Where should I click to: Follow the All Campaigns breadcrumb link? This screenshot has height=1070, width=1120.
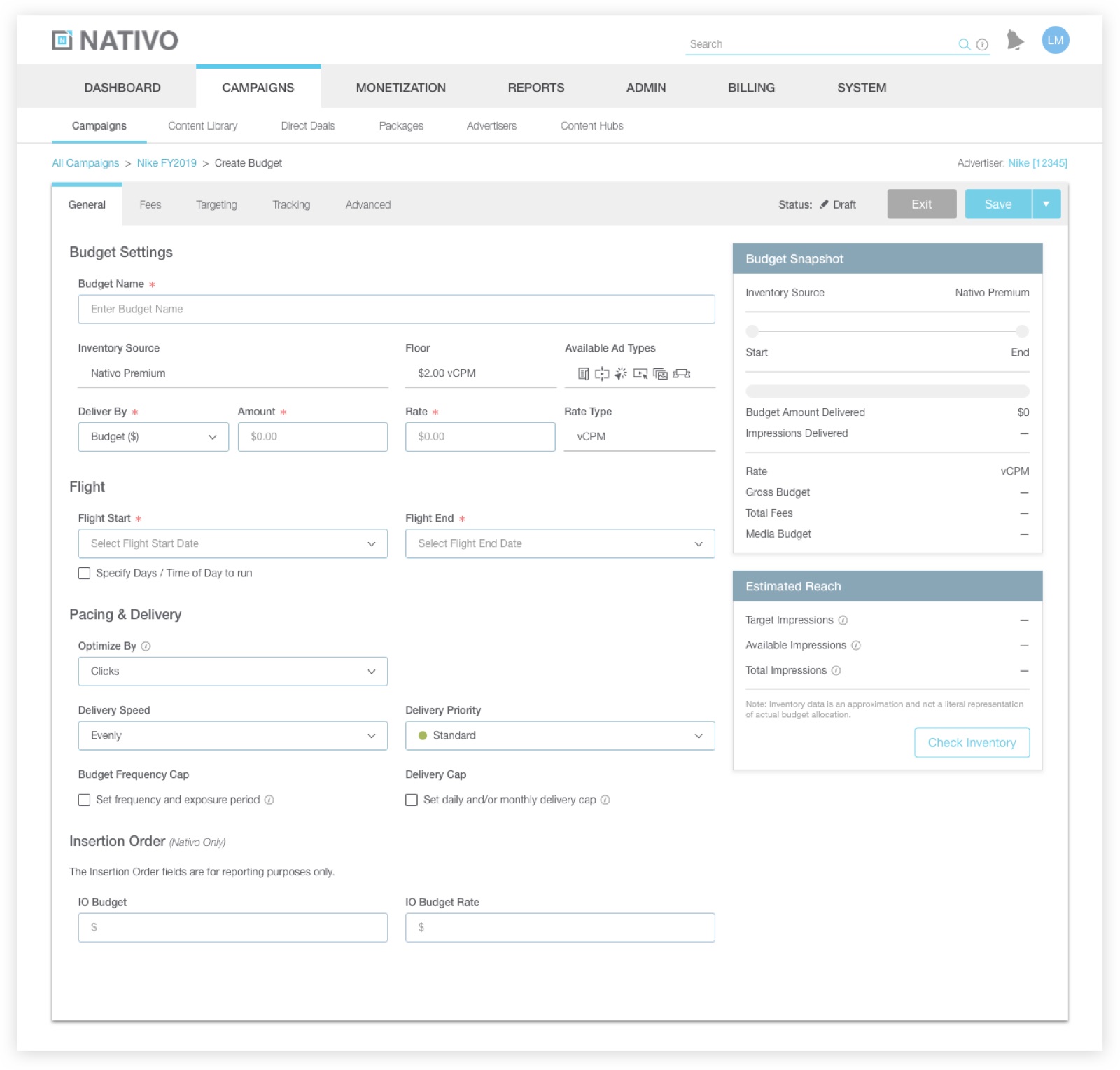click(x=85, y=163)
